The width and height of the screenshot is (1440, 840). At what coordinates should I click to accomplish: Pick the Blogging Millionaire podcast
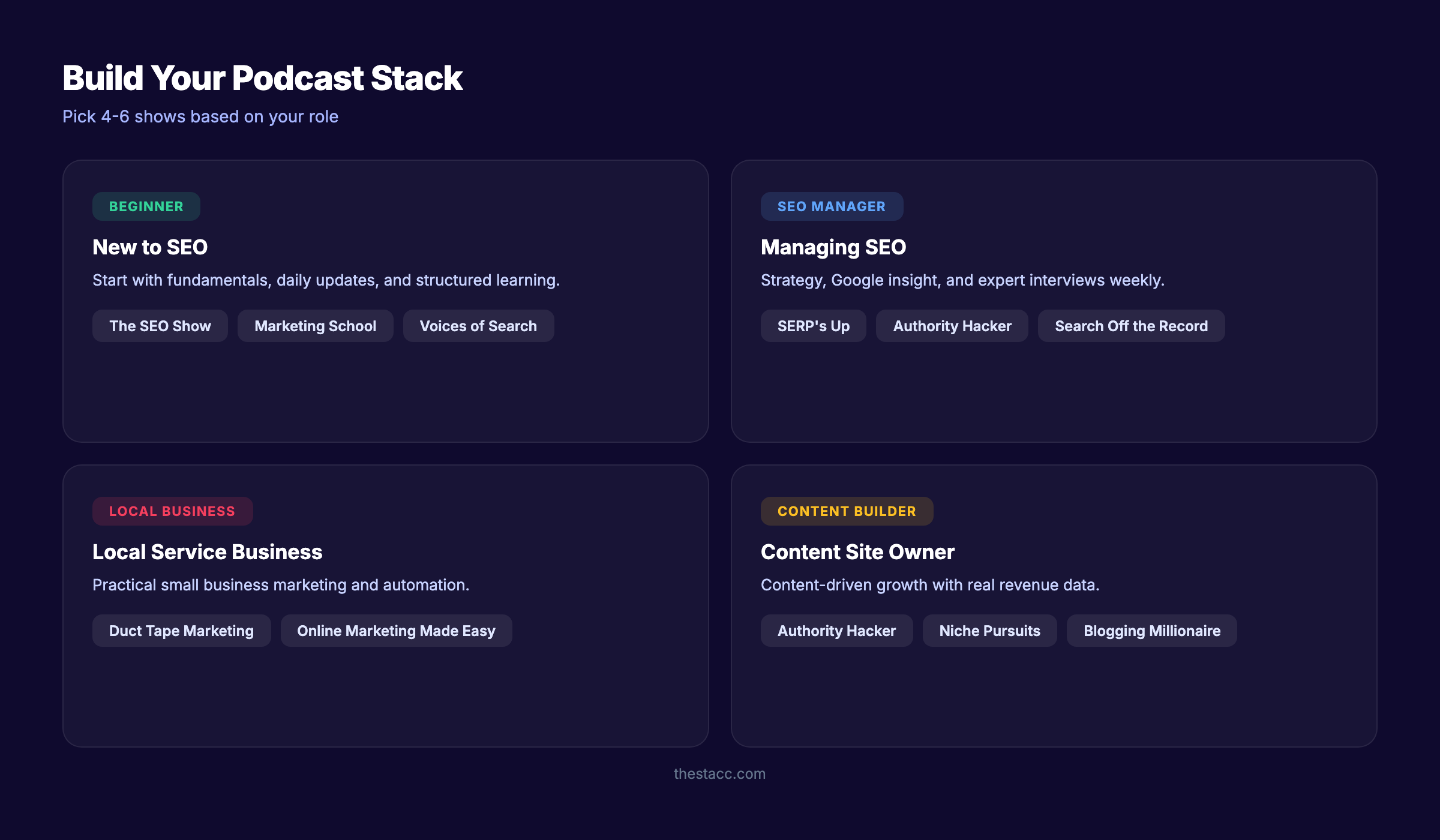tap(1151, 631)
